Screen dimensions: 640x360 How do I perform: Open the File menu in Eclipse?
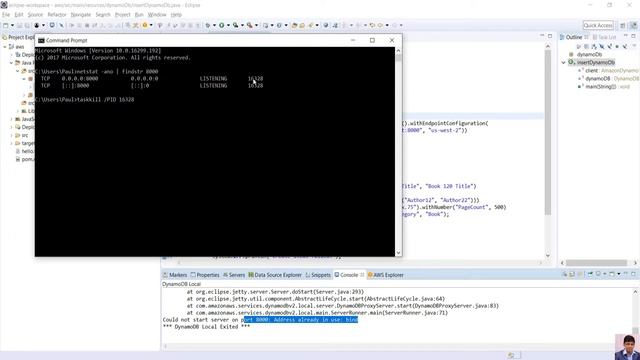click(x=6, y=15)
